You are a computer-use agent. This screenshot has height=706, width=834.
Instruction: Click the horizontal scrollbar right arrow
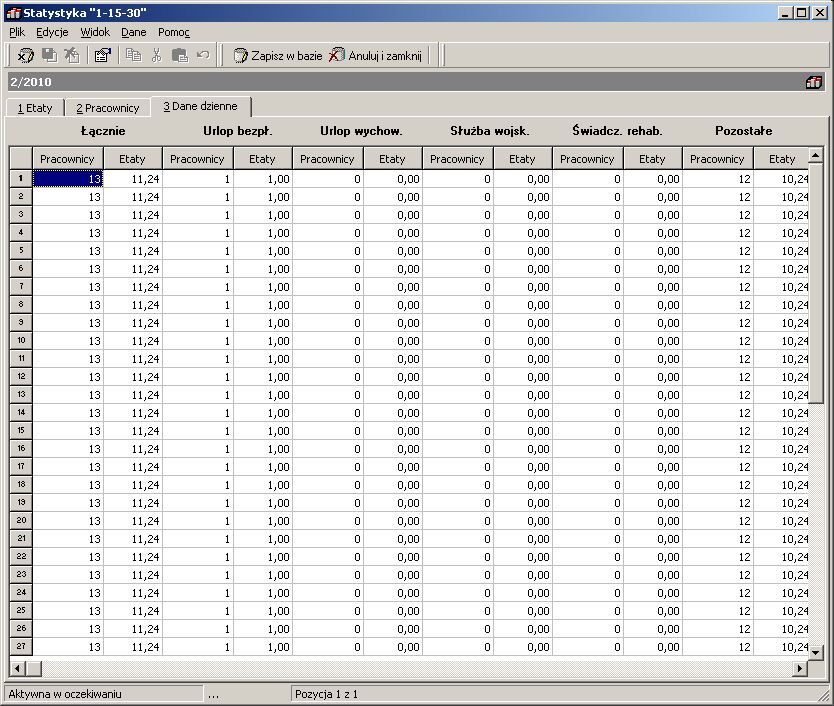tap(799, 668)
